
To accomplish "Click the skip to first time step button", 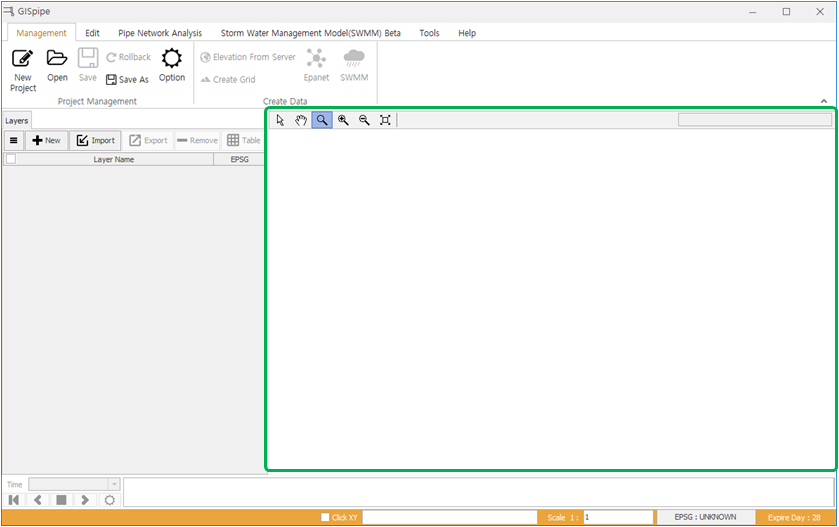I will point(14,500).
